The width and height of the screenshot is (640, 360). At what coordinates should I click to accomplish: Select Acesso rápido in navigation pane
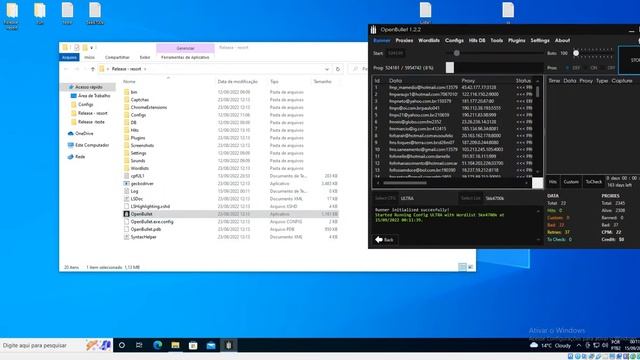[88, 87]
